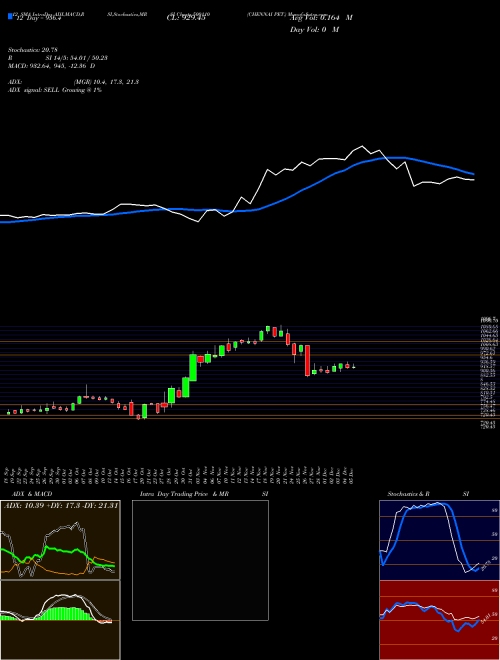Open the ADX indicator chart thumbnail
The width and height of the screenshot is (500, 660).
60,540
